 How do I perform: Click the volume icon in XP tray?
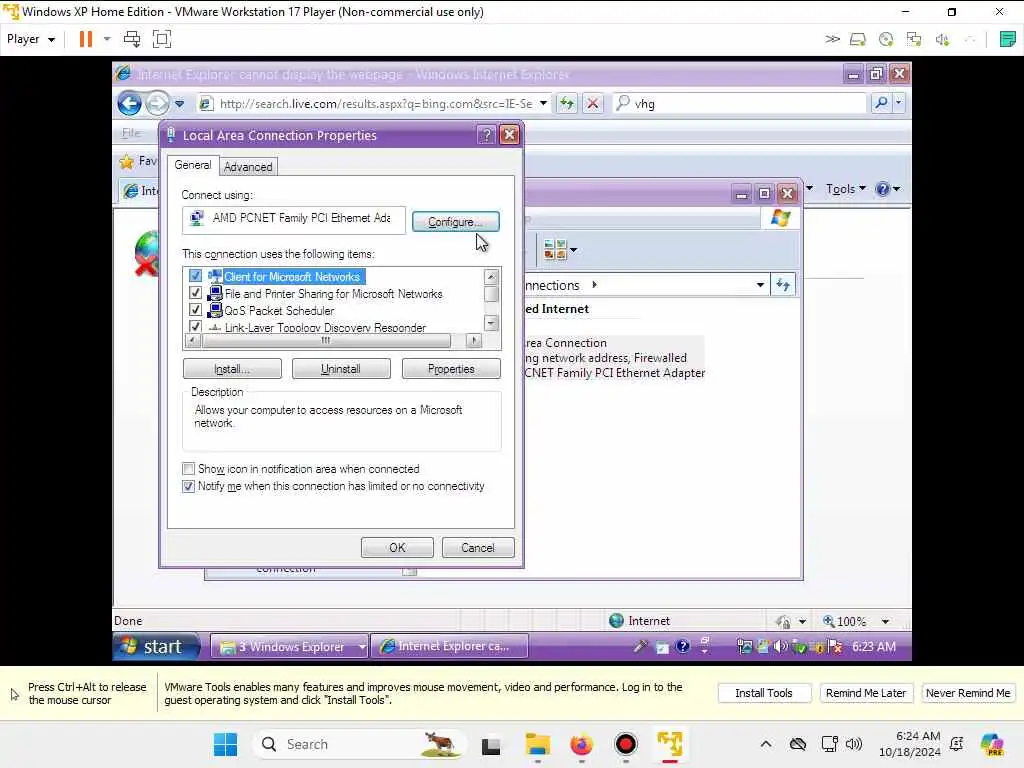[x=780, y=647]
